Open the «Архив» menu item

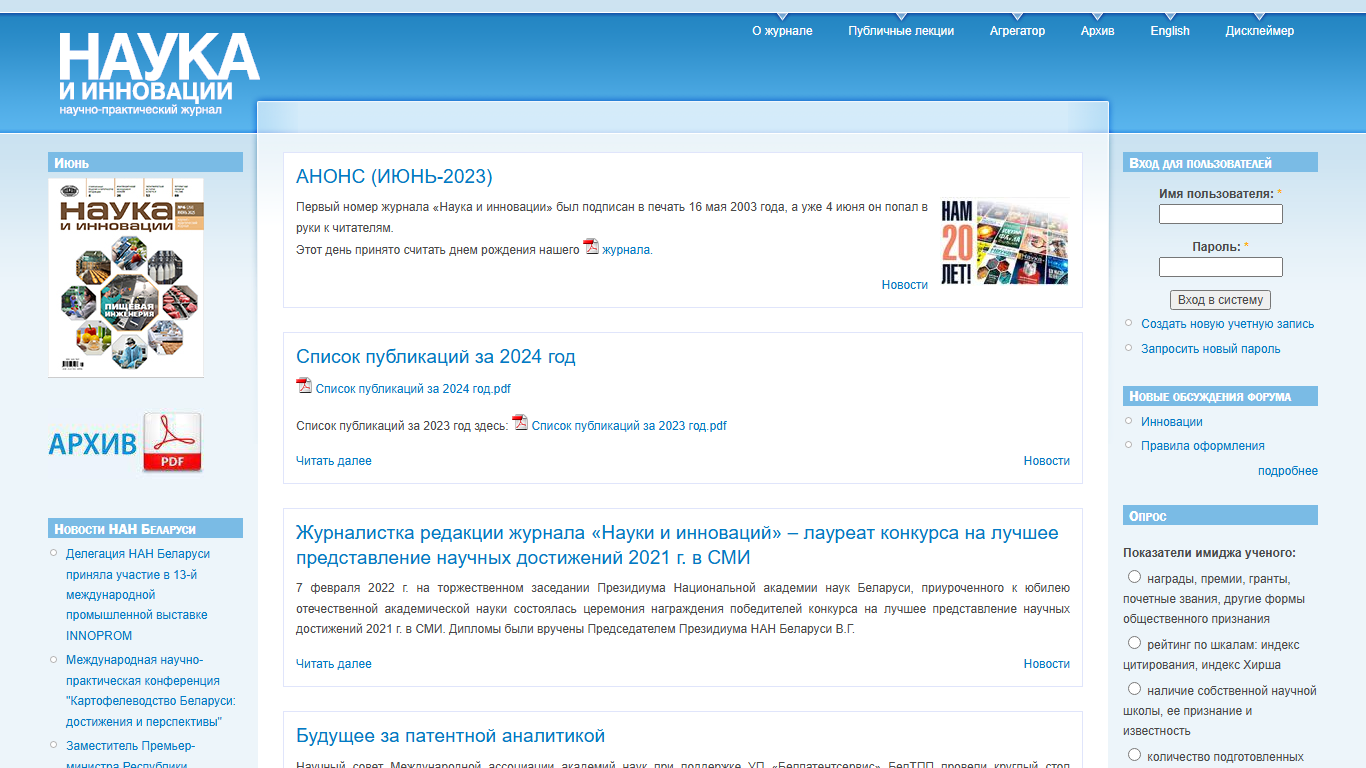(x=1097, y=31)
